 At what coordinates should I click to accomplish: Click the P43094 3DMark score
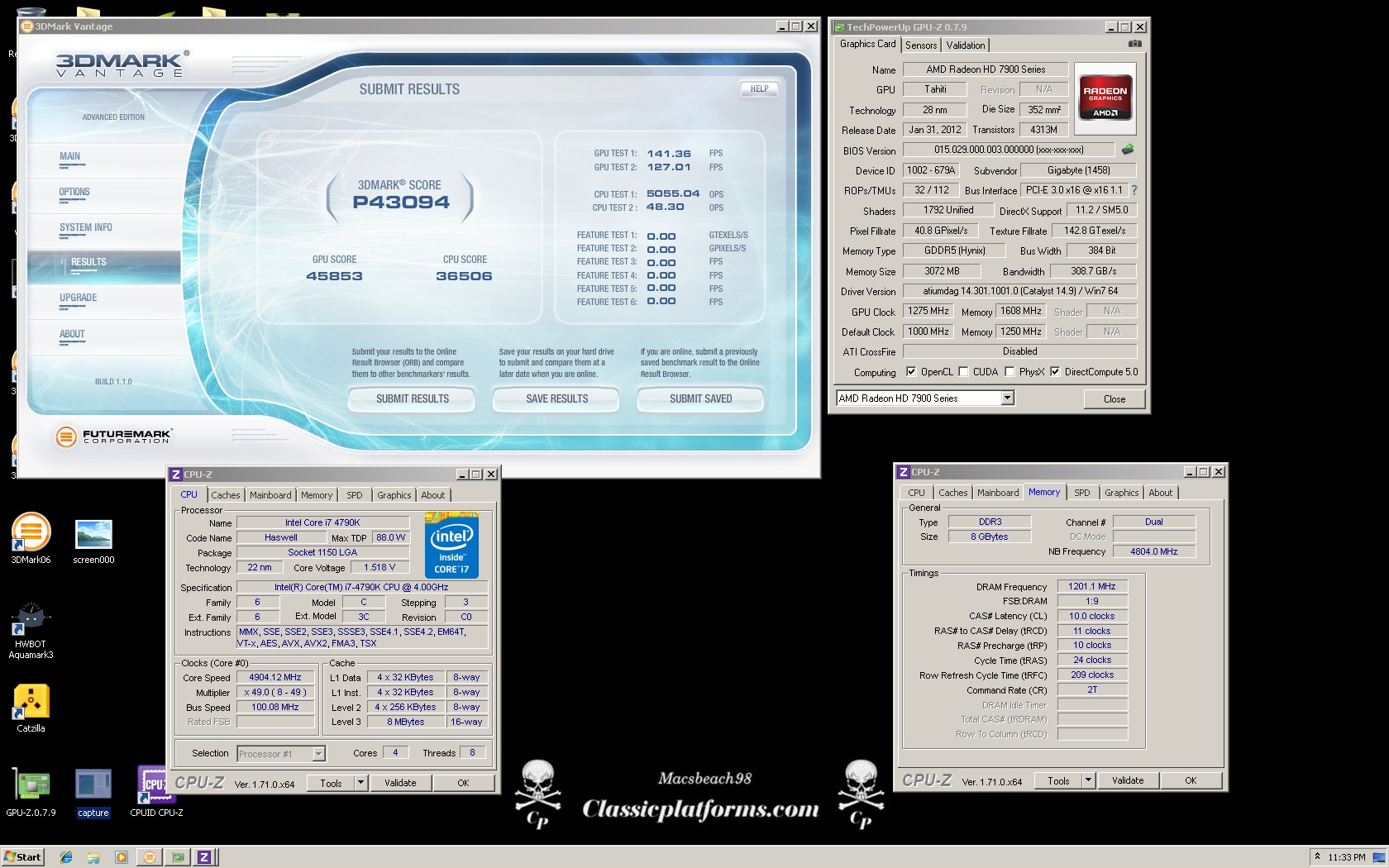coord(401,203)
